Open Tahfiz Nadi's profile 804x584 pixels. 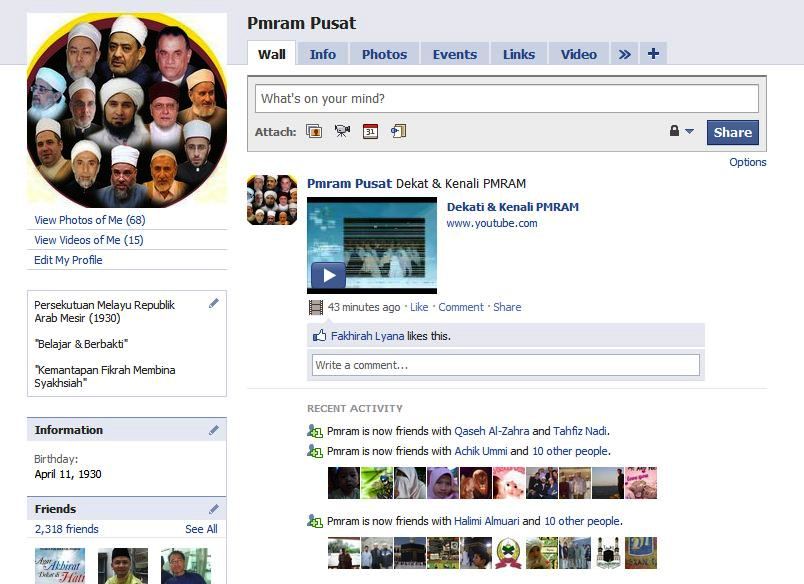579,431
